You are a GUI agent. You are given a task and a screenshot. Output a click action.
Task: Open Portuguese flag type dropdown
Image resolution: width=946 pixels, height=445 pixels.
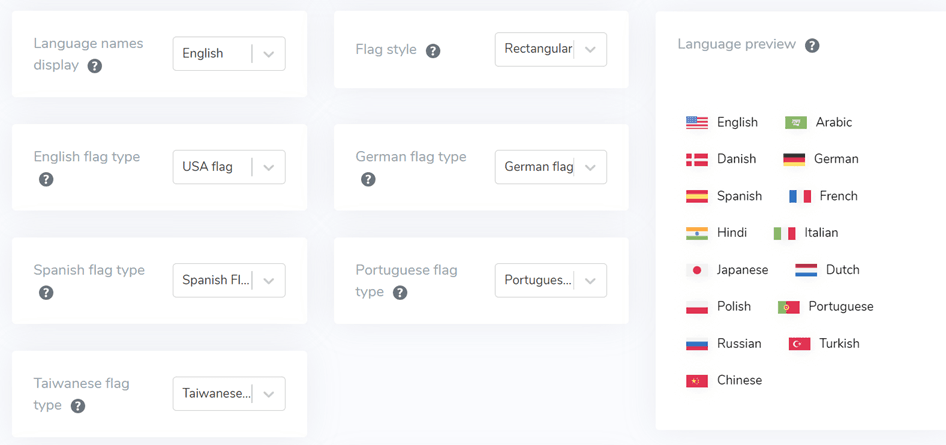551,280
